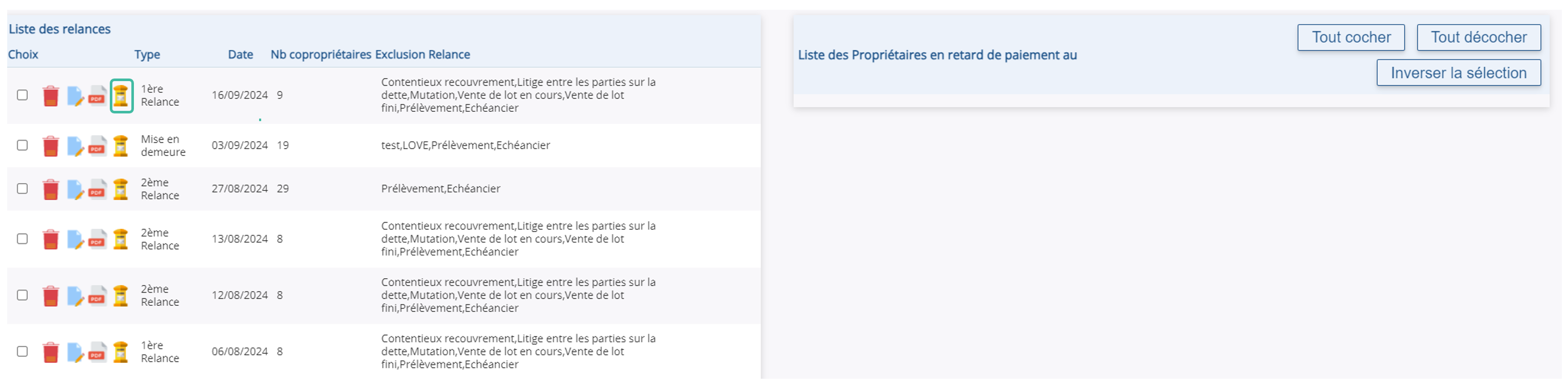Open edit document icon for 12/08/2024 relance
The height and width of the screenshot is (388, 1568).
coord(75,296)
